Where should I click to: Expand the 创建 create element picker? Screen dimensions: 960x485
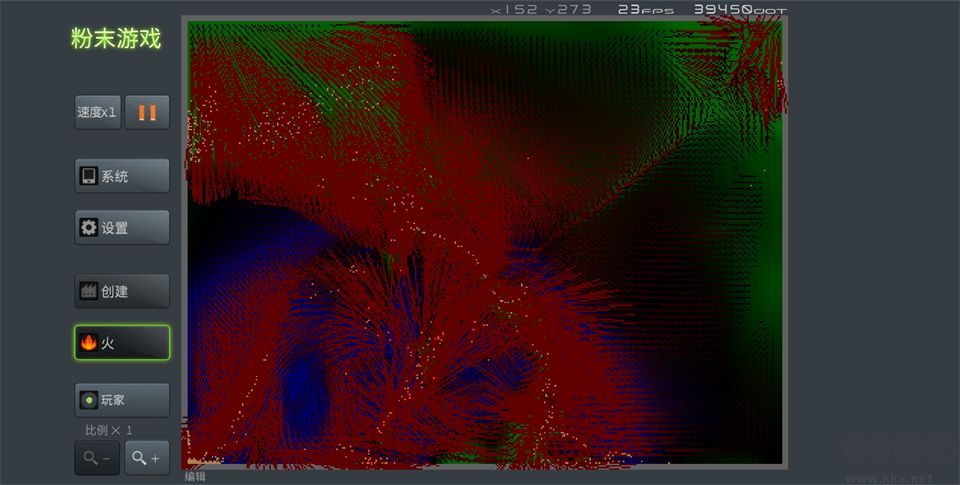pos(122,292)
